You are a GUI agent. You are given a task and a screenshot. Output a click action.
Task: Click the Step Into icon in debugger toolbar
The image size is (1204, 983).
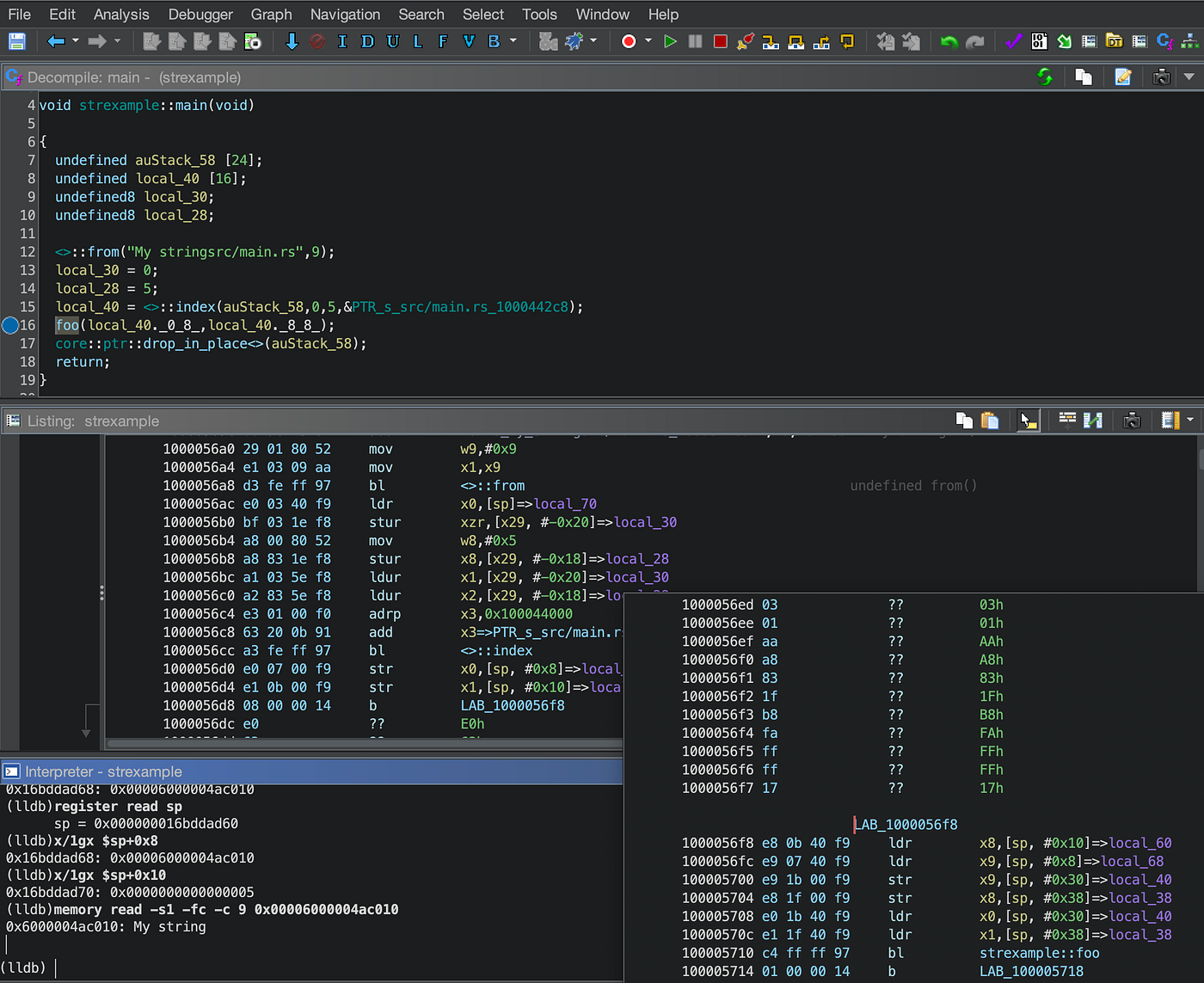click(771, 41)
